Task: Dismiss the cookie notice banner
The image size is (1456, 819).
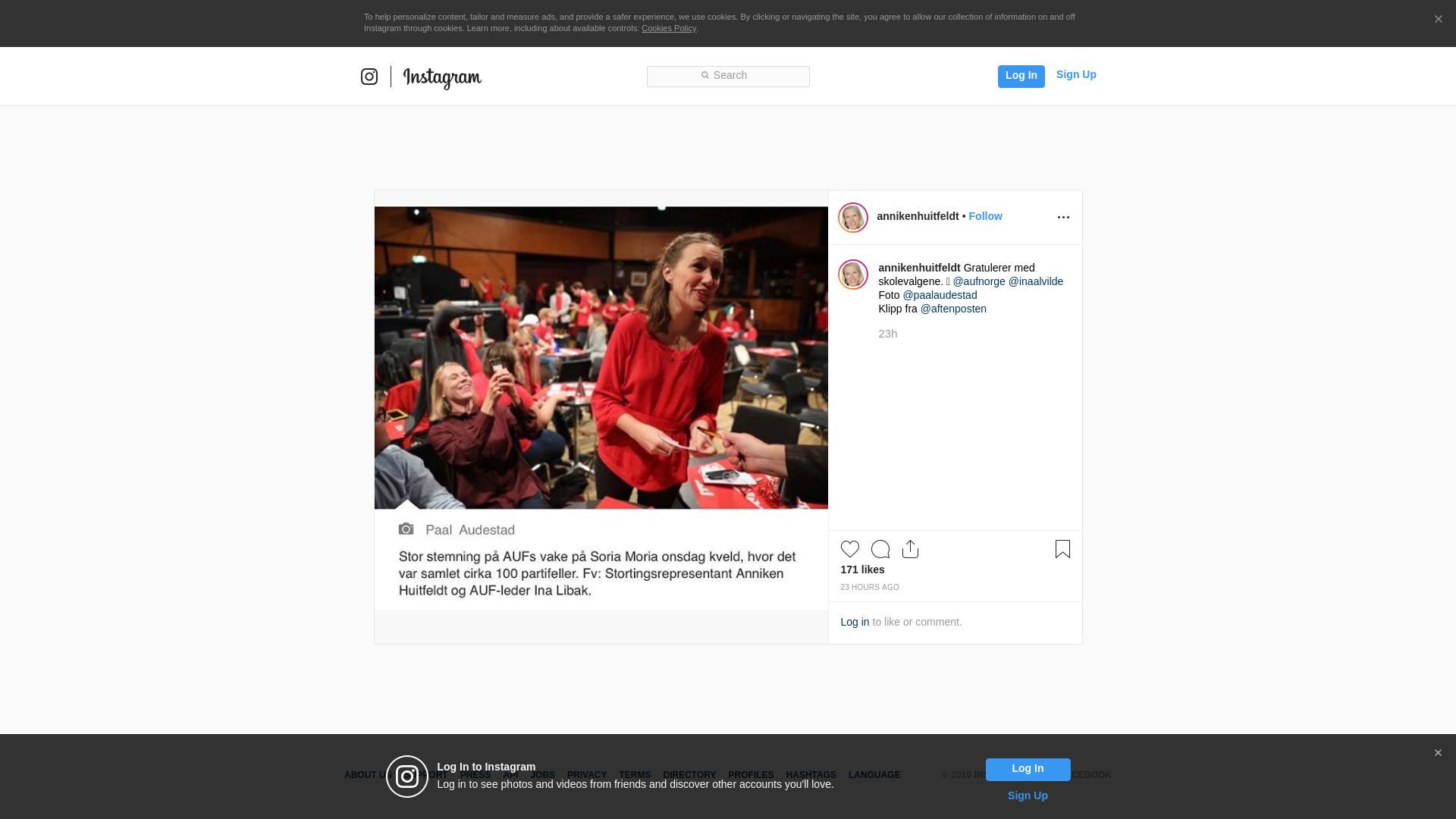Action: click(x=1438, y=20)
